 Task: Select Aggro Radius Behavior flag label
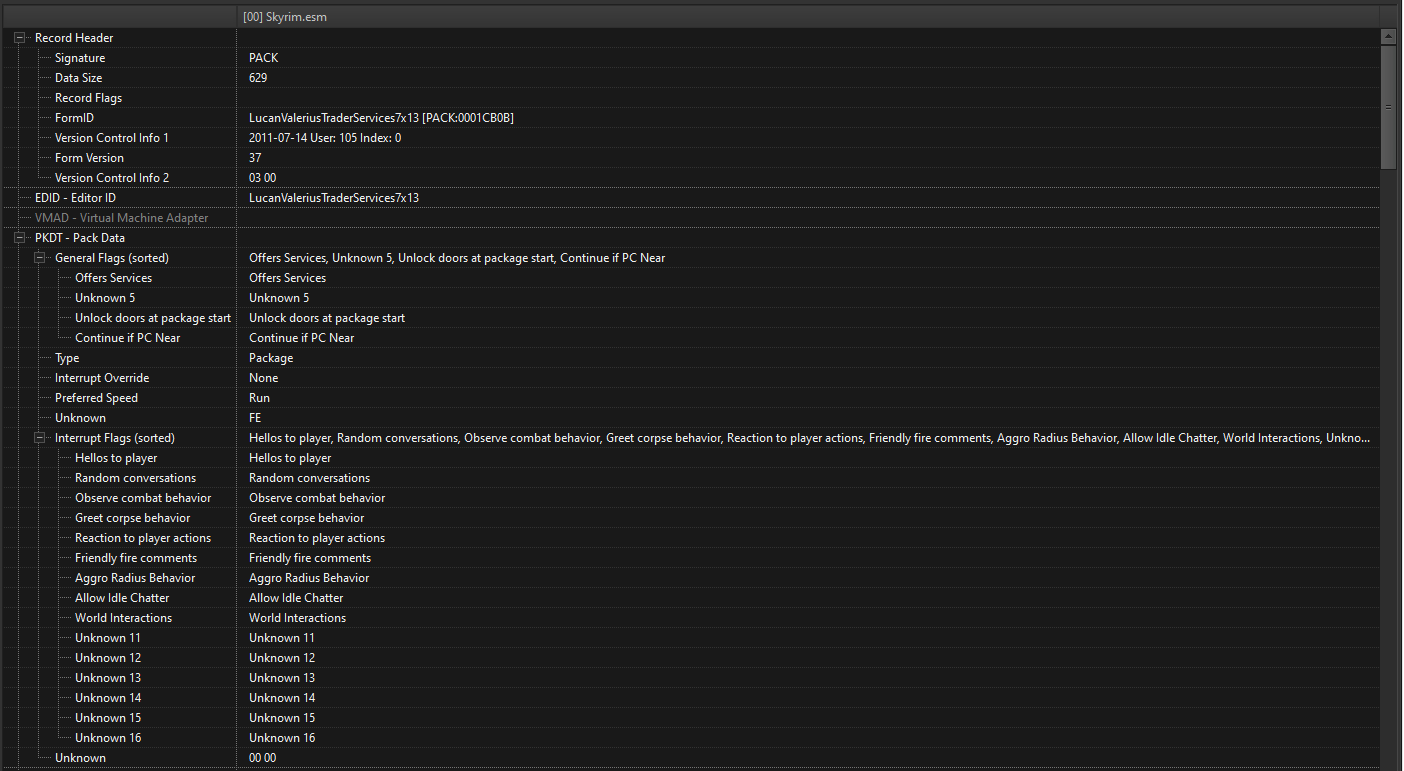[x=135, y=578]
